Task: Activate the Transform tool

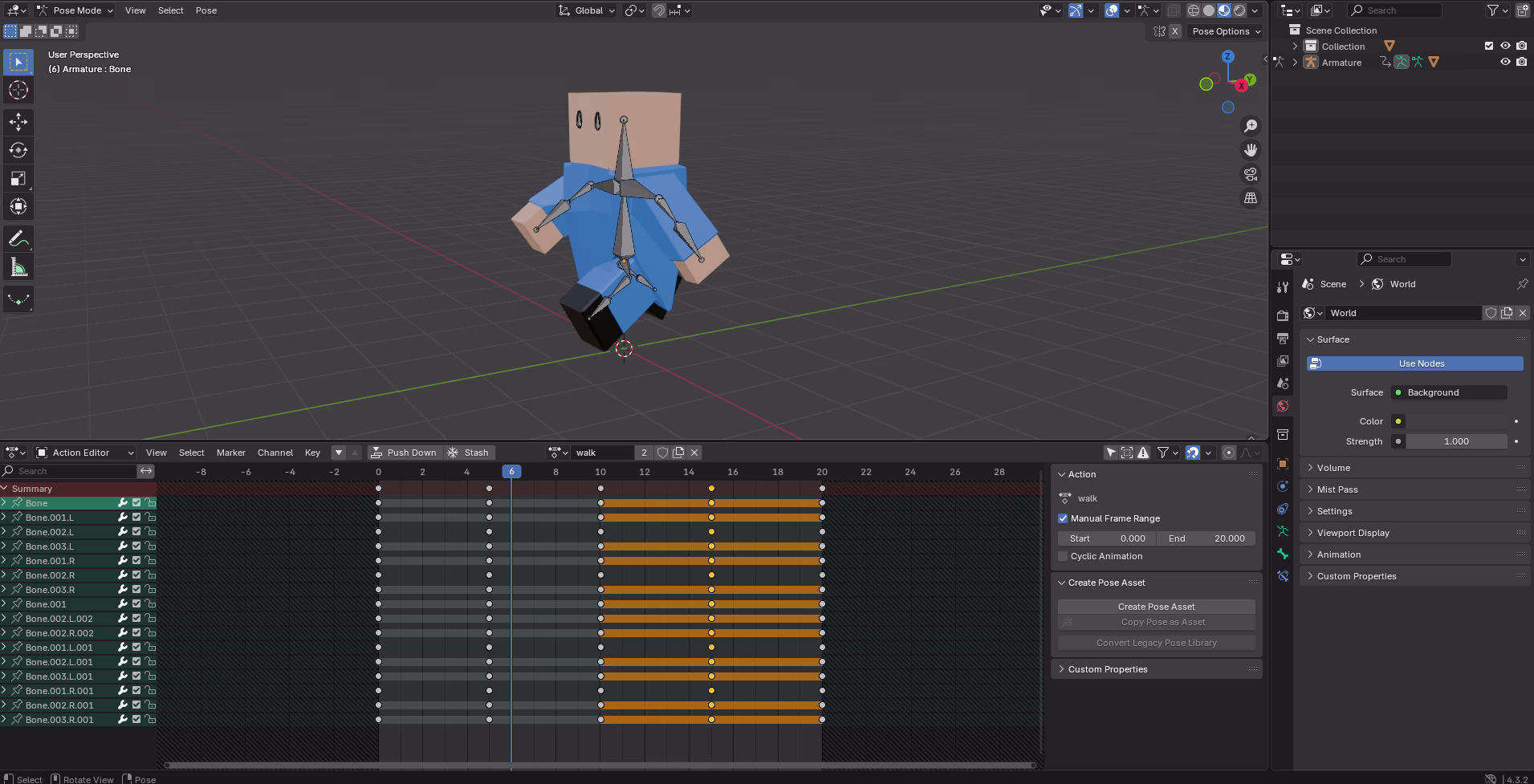Action: [x=18, y=206]
